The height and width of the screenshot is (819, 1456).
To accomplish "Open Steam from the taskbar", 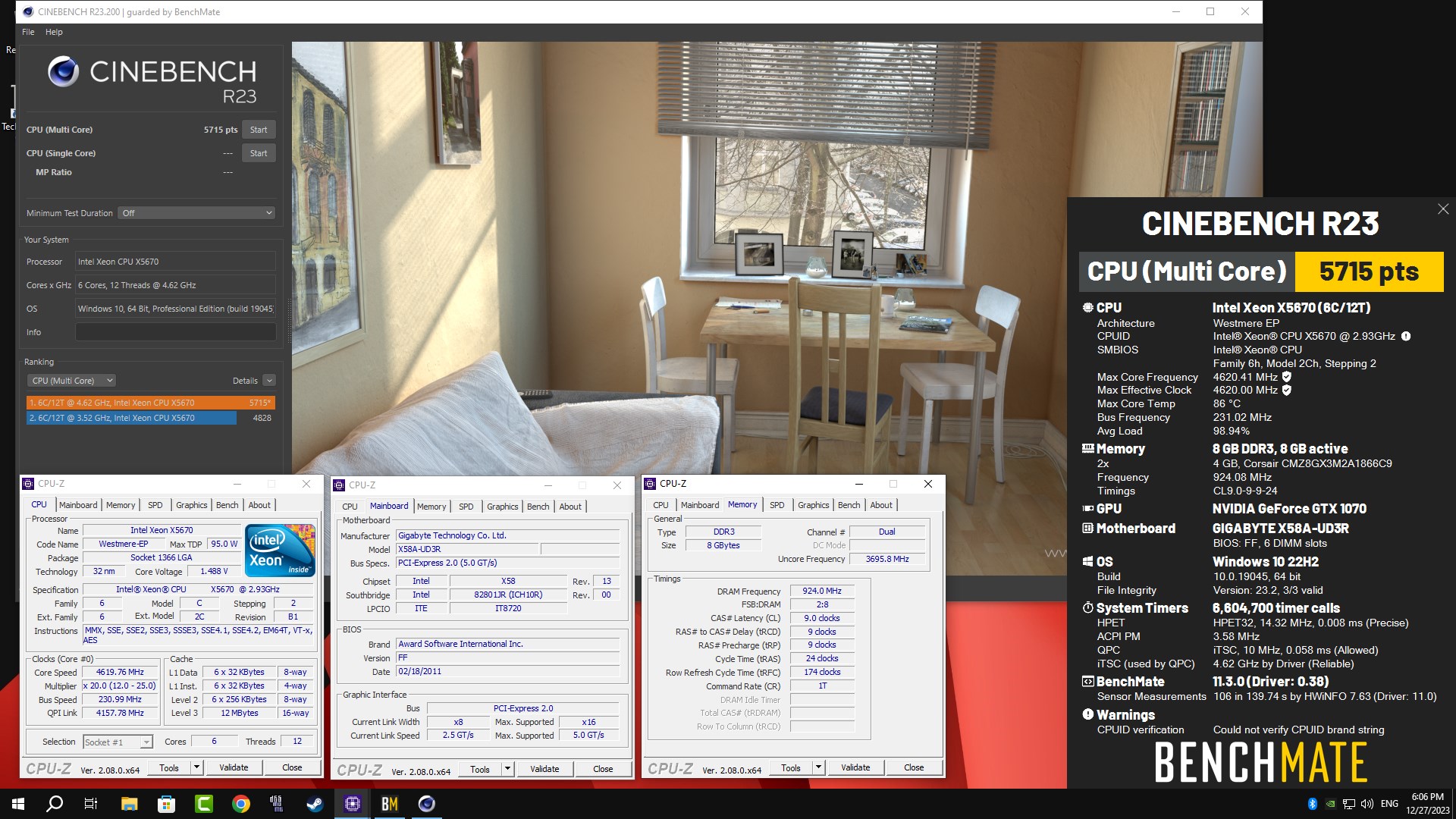I will (x=314, y=804).
